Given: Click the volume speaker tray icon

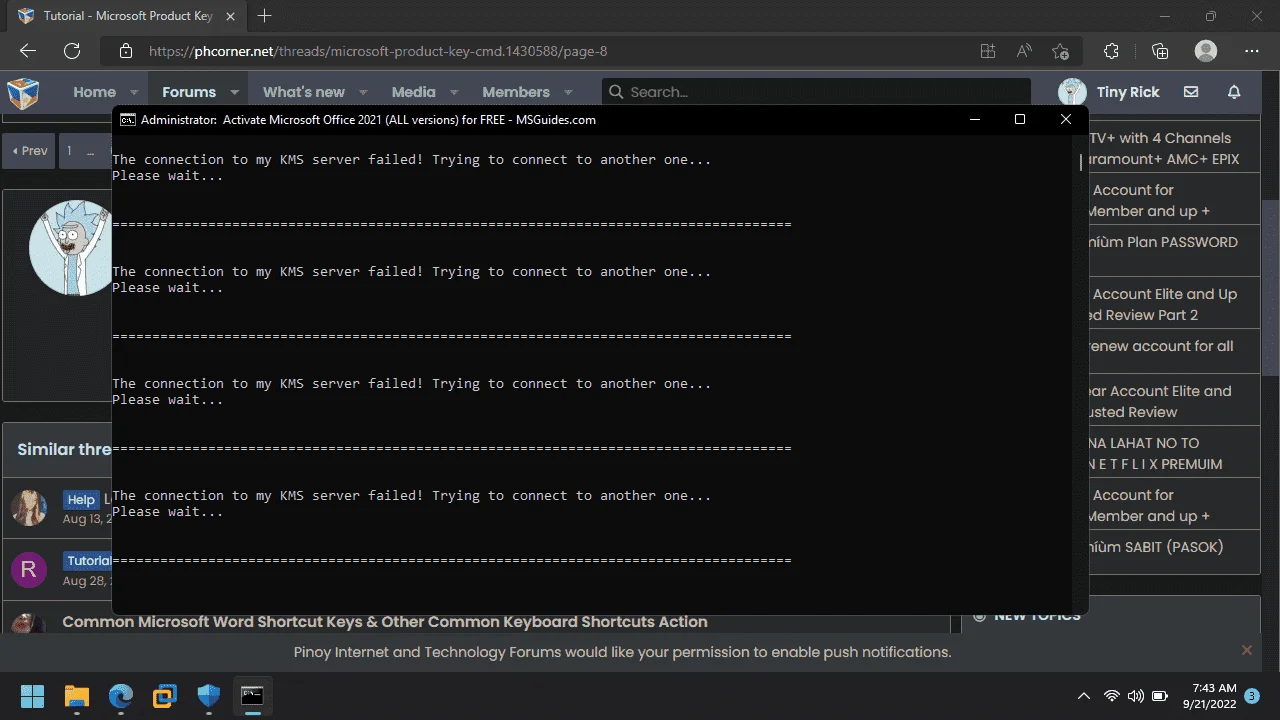Looking at the screenshot, I should point(1136,696).
